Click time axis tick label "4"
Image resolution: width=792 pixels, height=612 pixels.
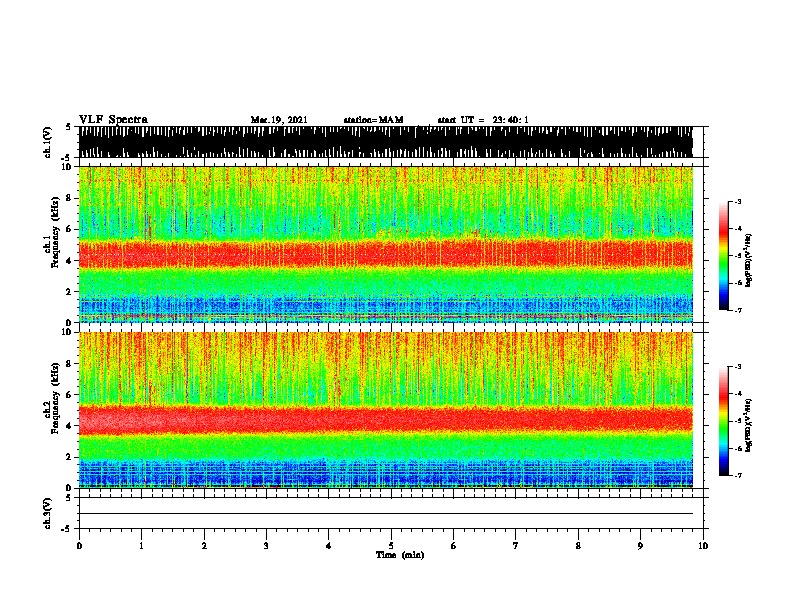(328, 546)
